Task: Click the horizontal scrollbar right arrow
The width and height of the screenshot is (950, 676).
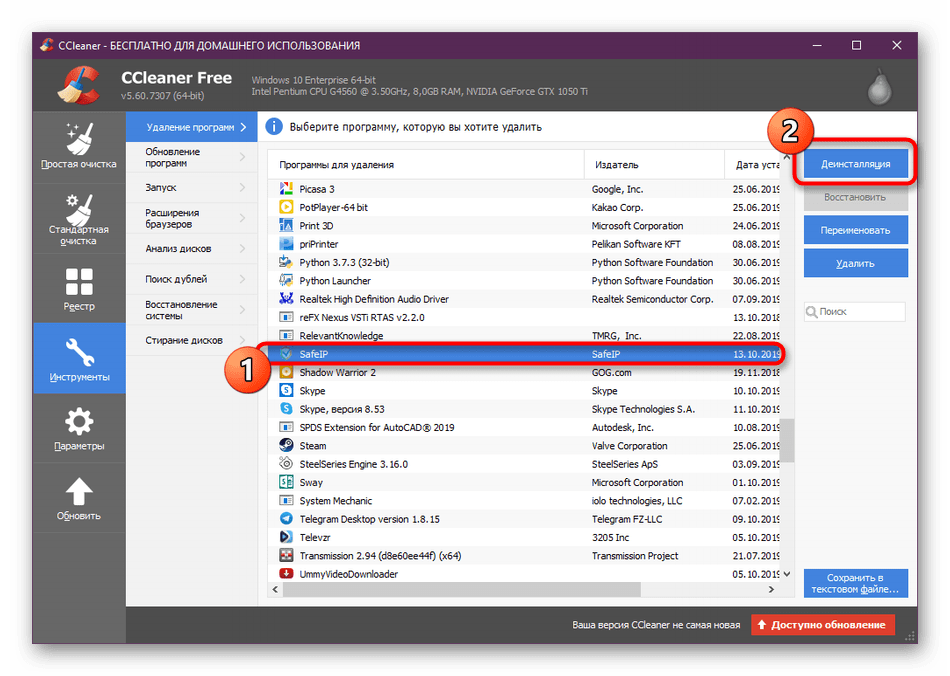Action: (x=771, y=589)
